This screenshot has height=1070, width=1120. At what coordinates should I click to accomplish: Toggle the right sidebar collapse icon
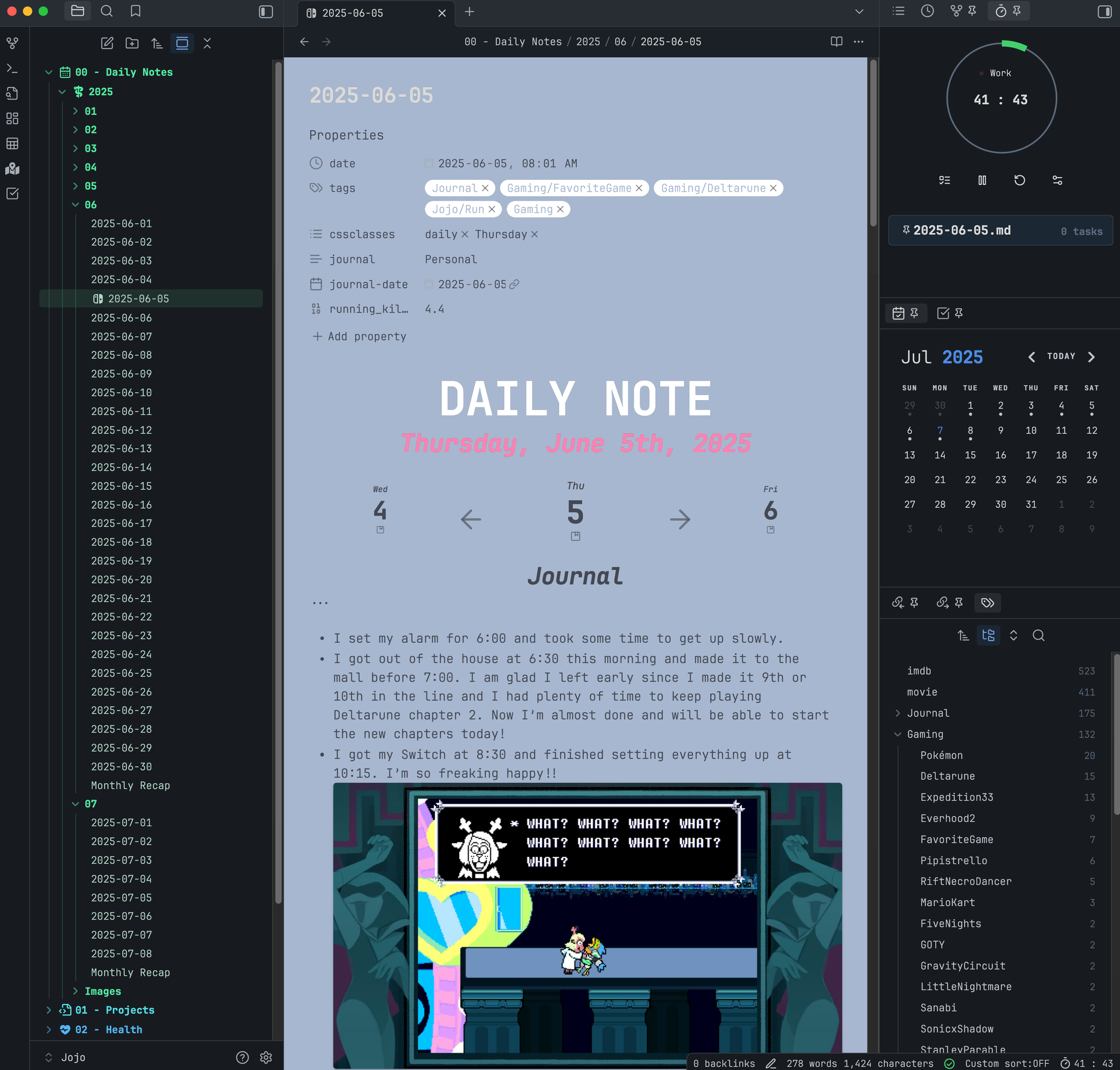point(1105,11)
